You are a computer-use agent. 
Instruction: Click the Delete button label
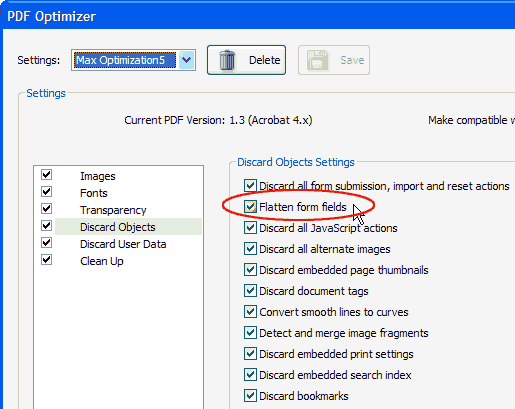click(x=265, y=60)
